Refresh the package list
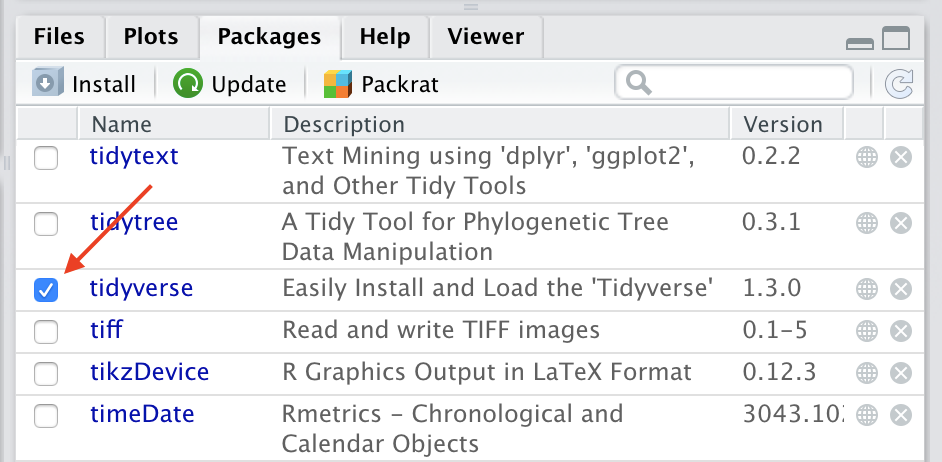Viewport: 942px width, 462px height. click(900, 83)
